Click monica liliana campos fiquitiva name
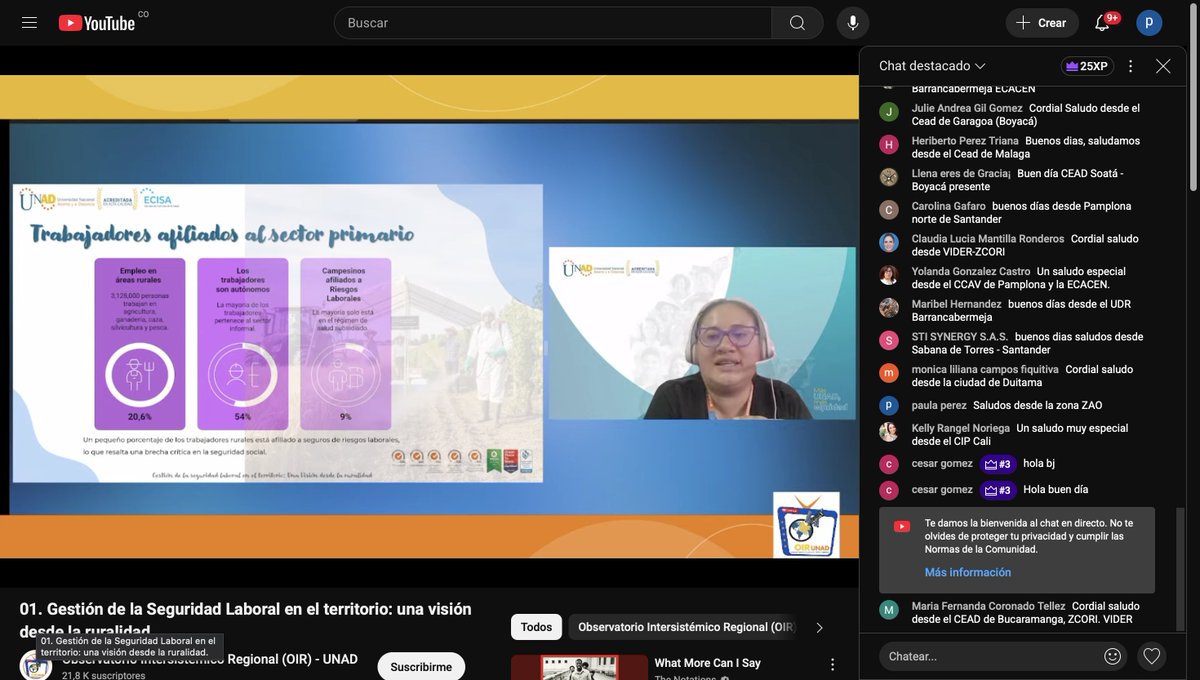 coord(985,369)
